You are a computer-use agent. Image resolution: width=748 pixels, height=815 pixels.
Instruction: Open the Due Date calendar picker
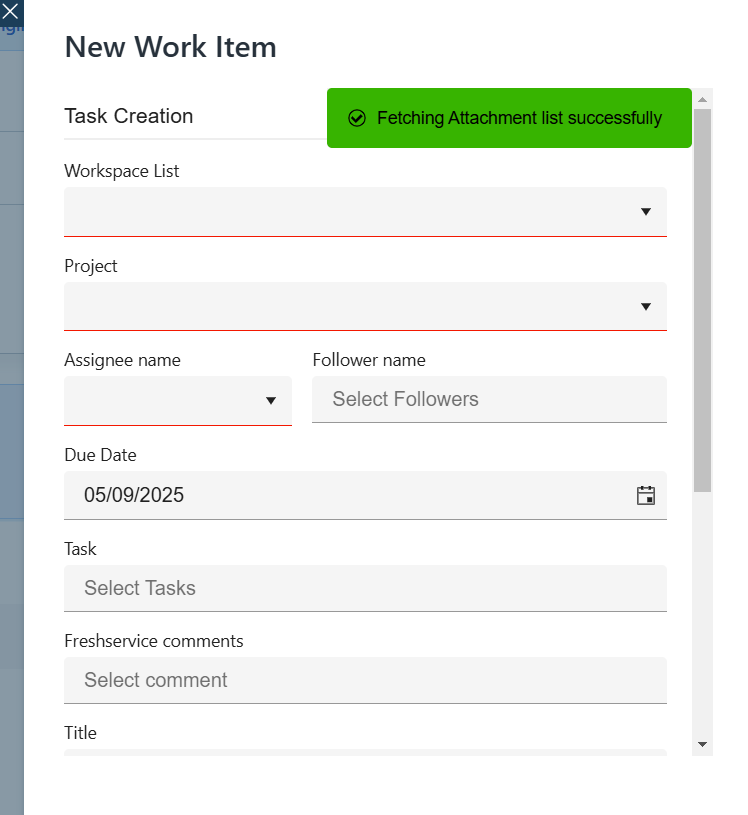646,495
